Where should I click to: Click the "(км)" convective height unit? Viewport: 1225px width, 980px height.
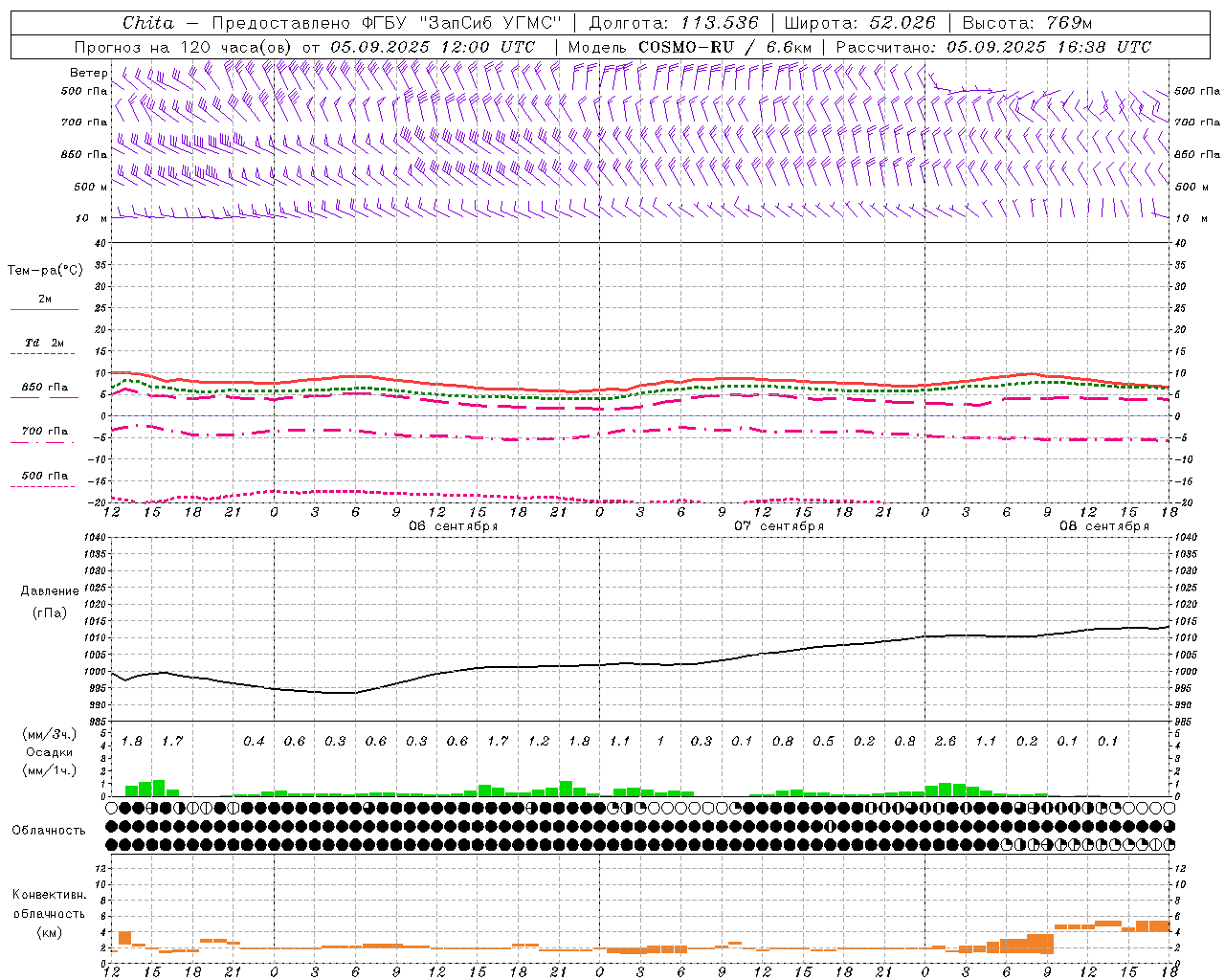(50, 932)
